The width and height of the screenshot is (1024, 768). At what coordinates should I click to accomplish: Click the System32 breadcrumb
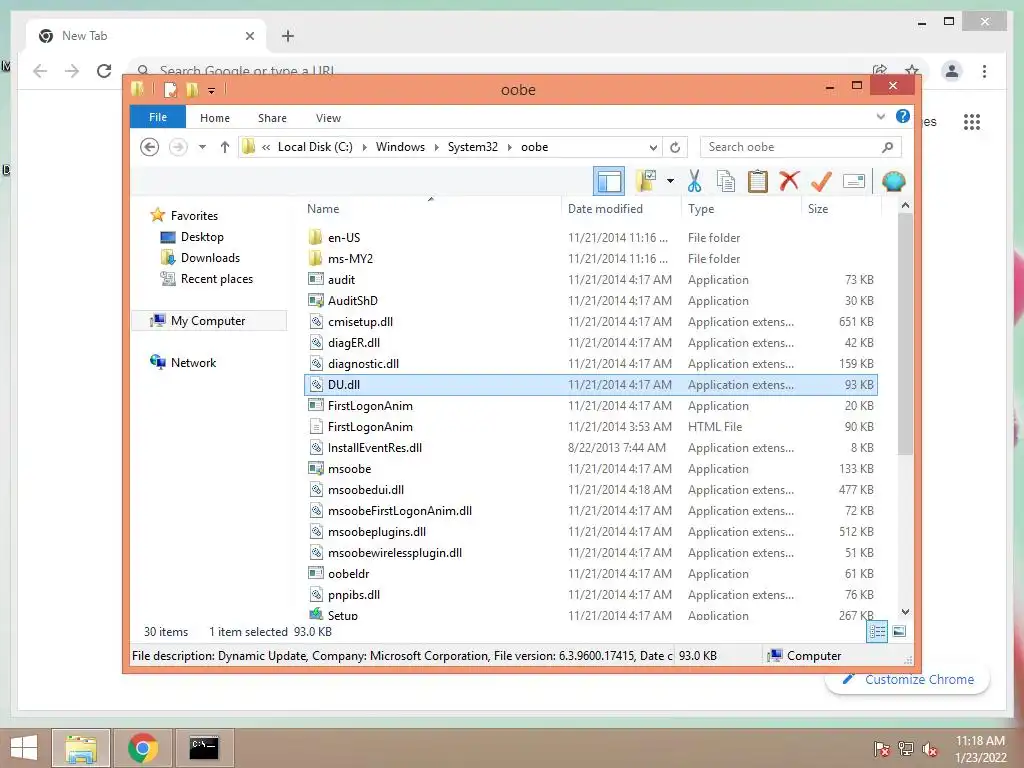tap(473, 147)
